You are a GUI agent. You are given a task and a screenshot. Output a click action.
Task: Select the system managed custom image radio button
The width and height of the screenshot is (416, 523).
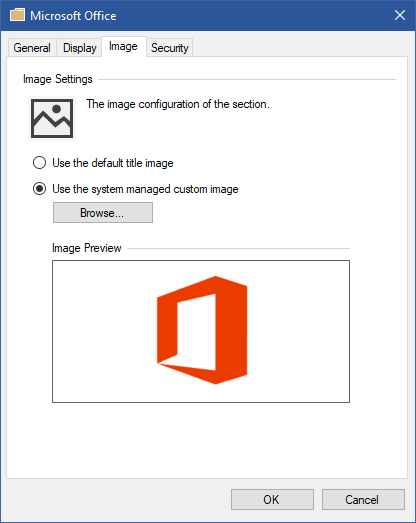click(x=39, y=189)
